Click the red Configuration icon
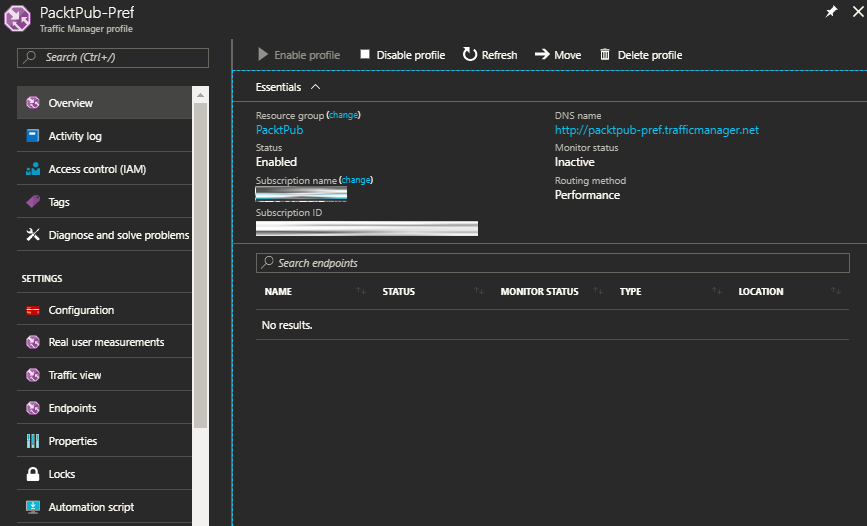The height and width of the screenshot is (526, 867). (33, 310)
